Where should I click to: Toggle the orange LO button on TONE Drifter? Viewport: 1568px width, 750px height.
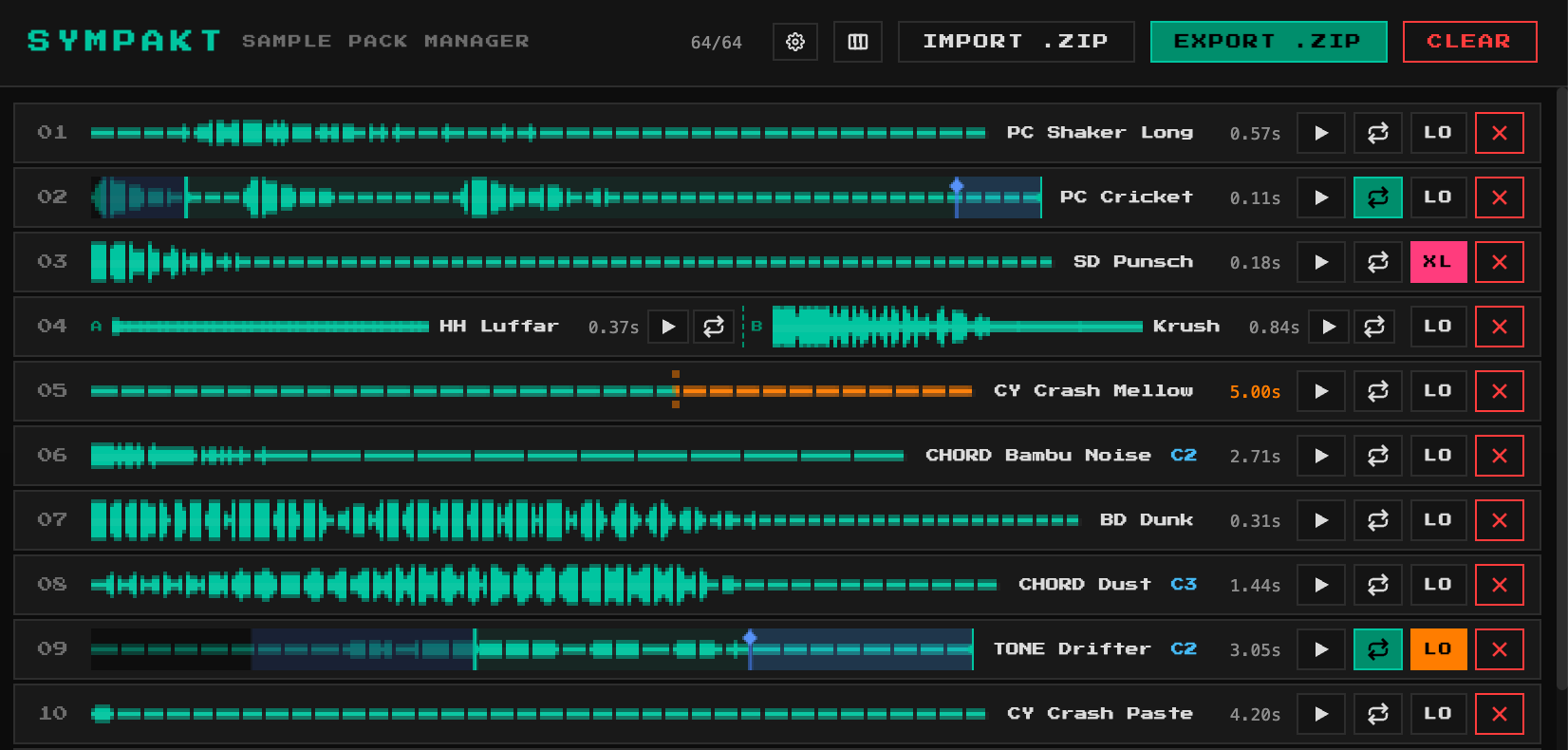(x=1438, y=649)
